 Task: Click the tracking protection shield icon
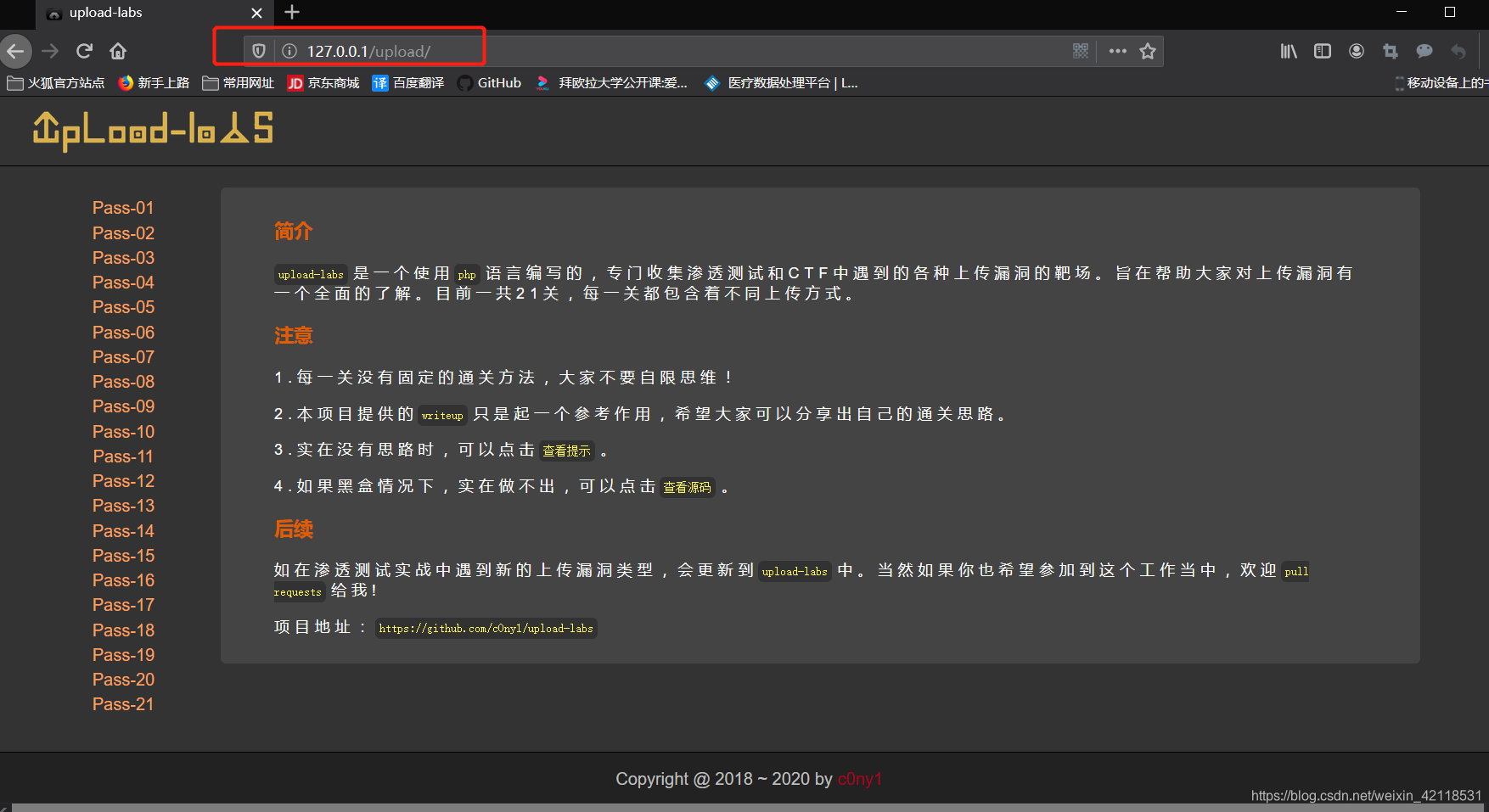(259, 51)
